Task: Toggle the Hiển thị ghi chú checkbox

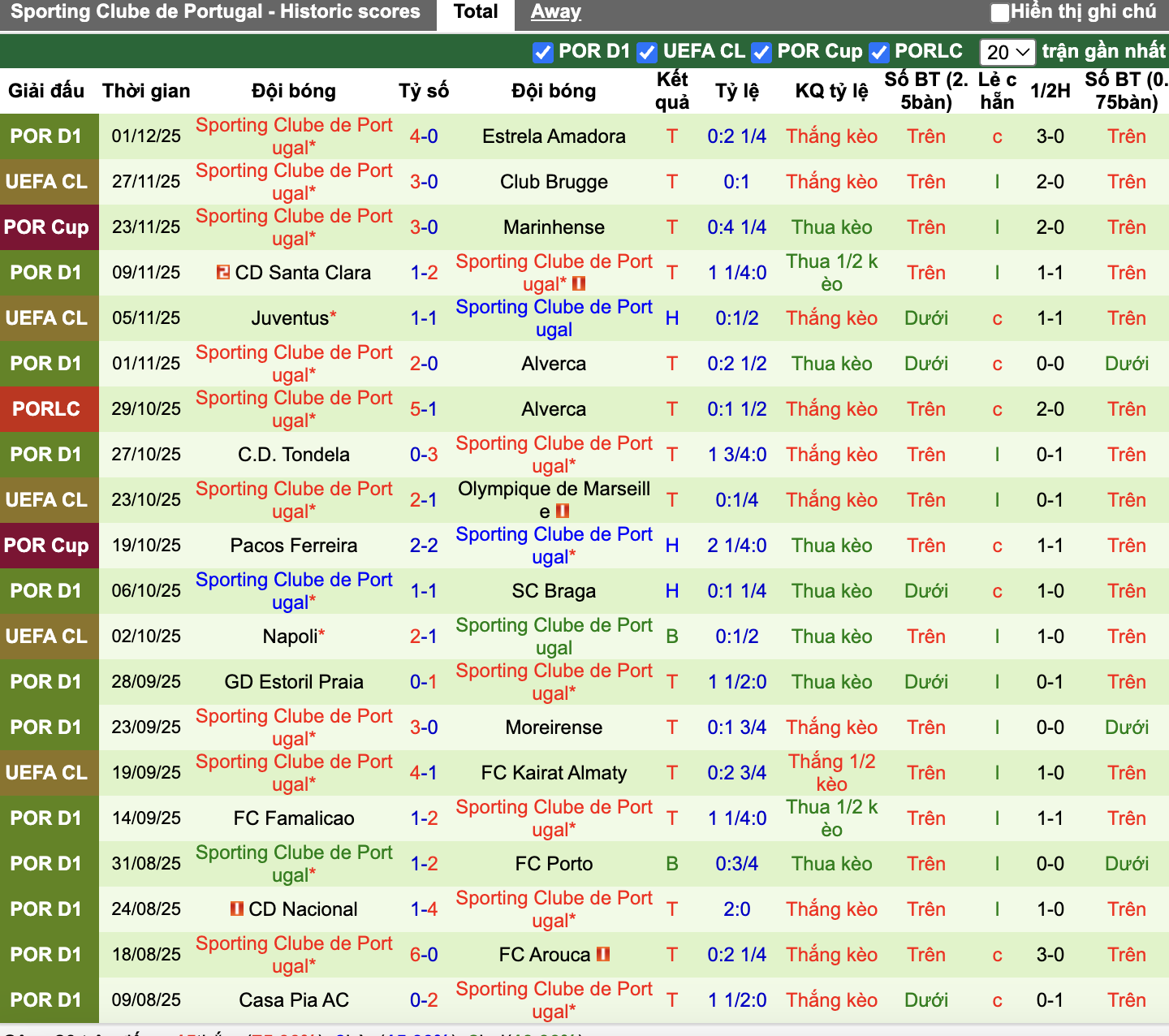Action: tap(1000, 12)
